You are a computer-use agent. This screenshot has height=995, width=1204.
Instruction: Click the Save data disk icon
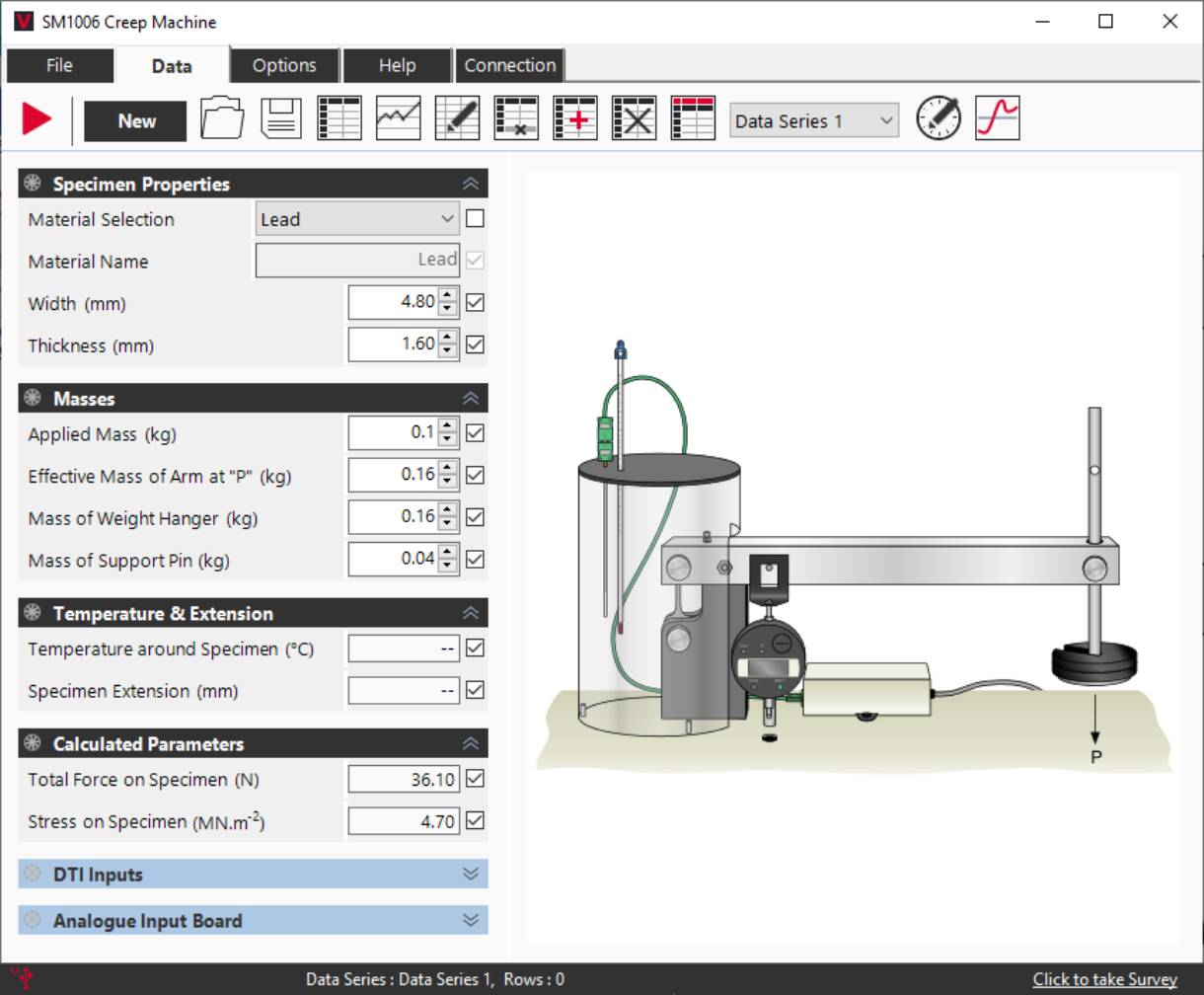point(281,117)
